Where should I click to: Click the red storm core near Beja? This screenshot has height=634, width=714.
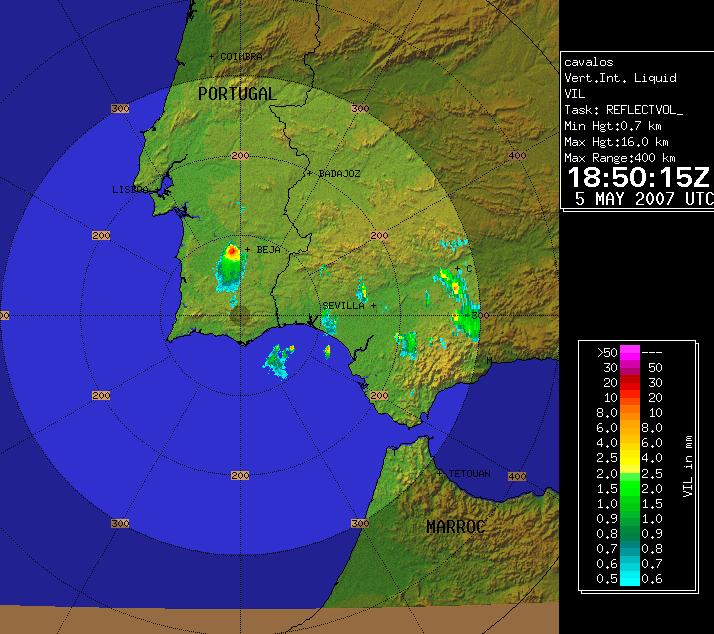click(x=233, y=252)
